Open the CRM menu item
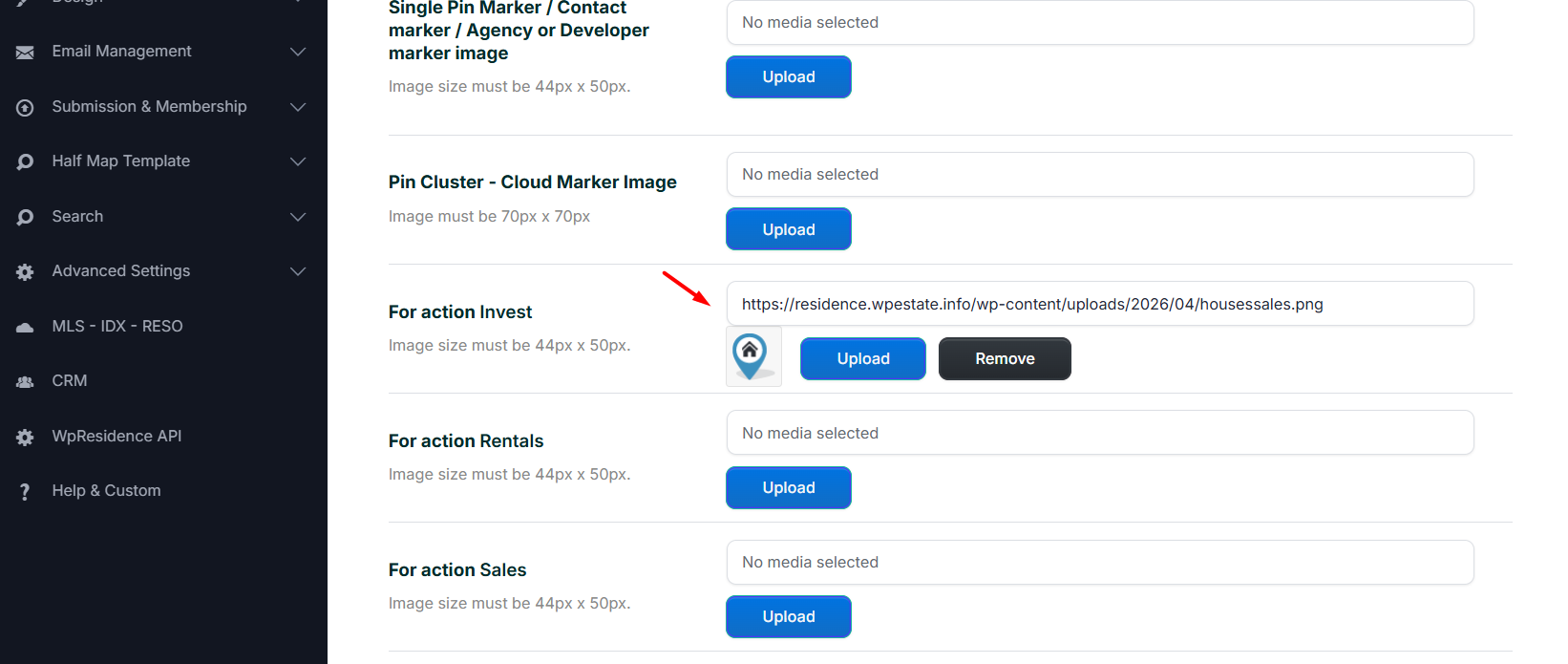Image resolution: width=1568 pixels, height=664 pixels. pyautogui.click(x=70, y=381)
